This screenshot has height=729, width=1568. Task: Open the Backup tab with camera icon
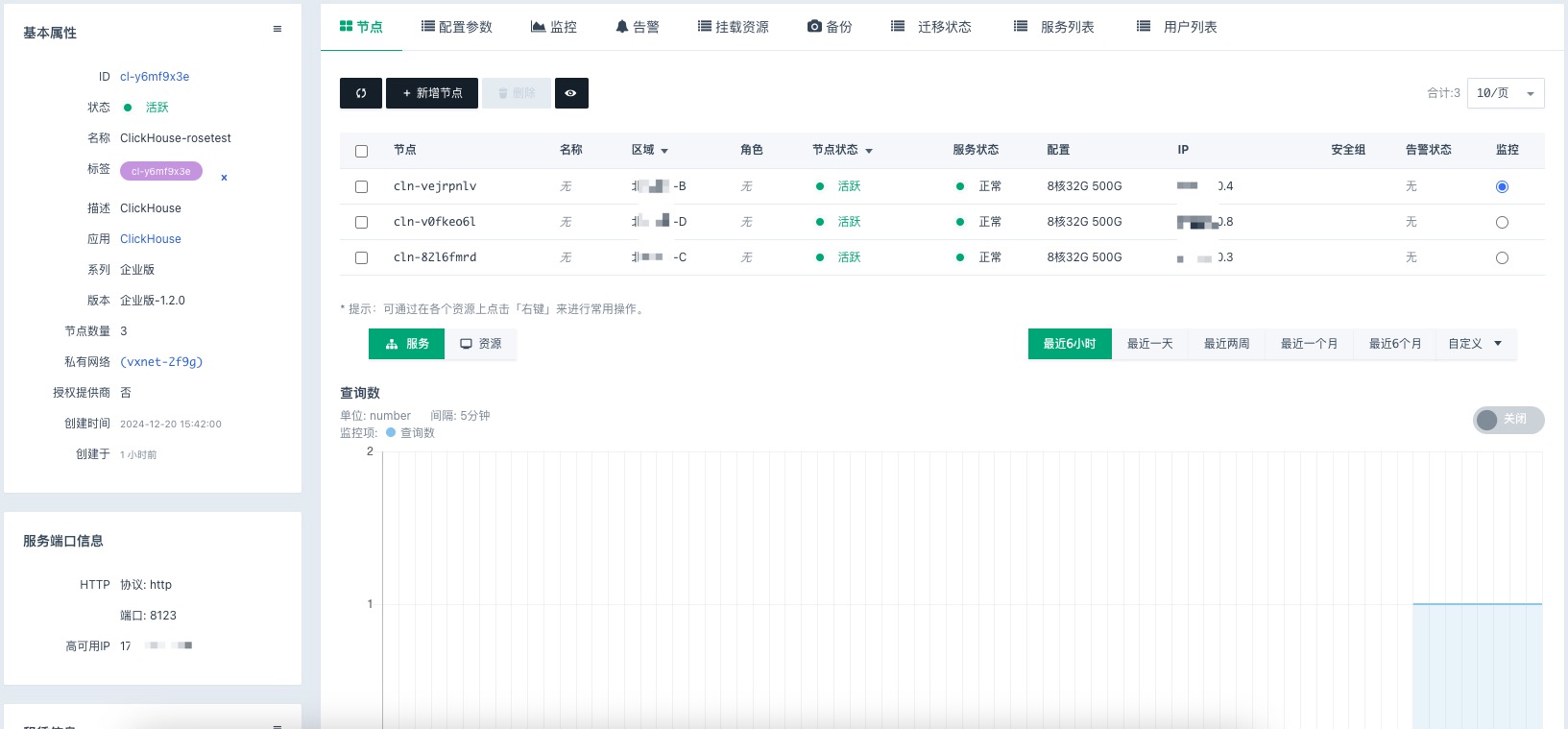[830, 27]
